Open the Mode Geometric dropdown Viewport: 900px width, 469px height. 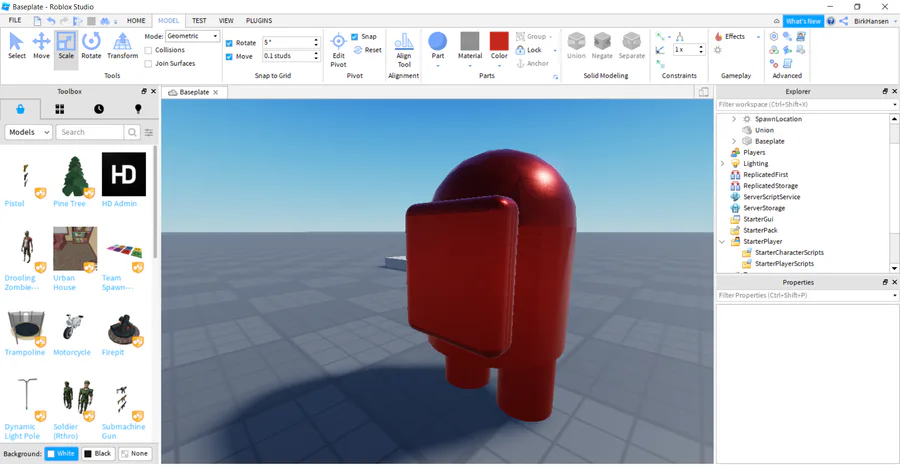tap(192, 36)
